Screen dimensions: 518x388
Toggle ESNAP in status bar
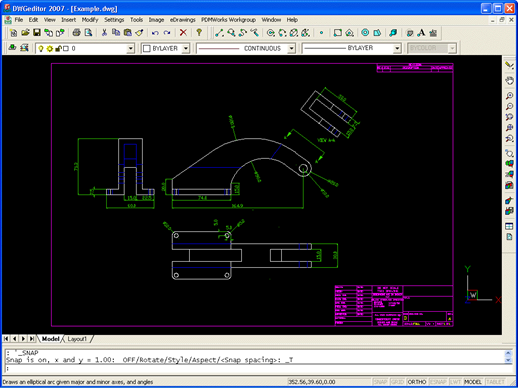pyautogui.click(x=438, y=382)
